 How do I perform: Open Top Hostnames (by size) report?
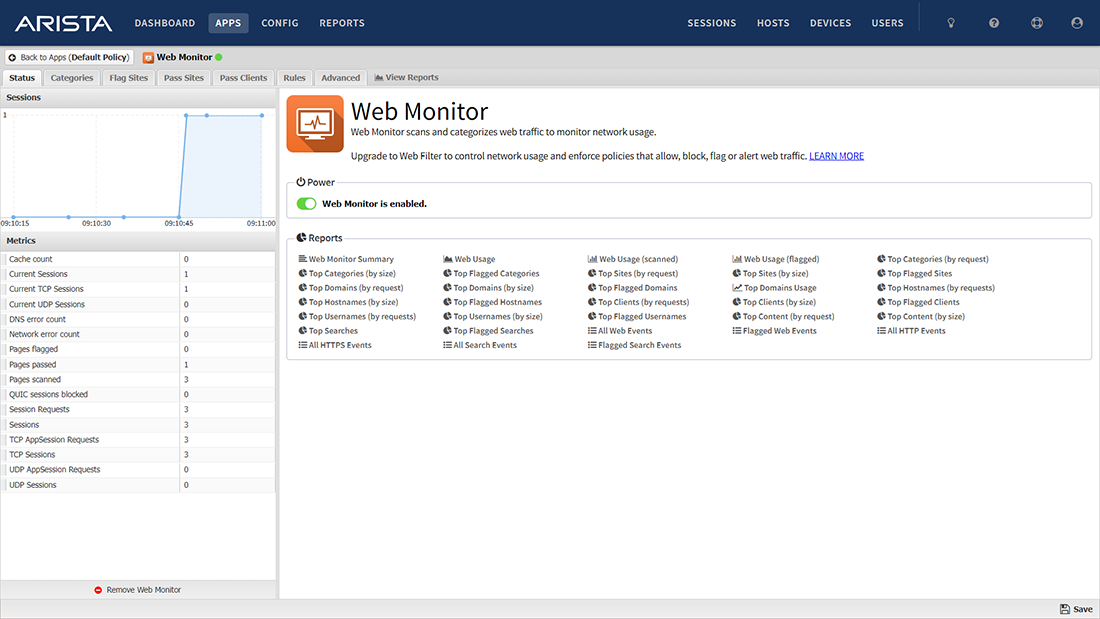[348, 302]
